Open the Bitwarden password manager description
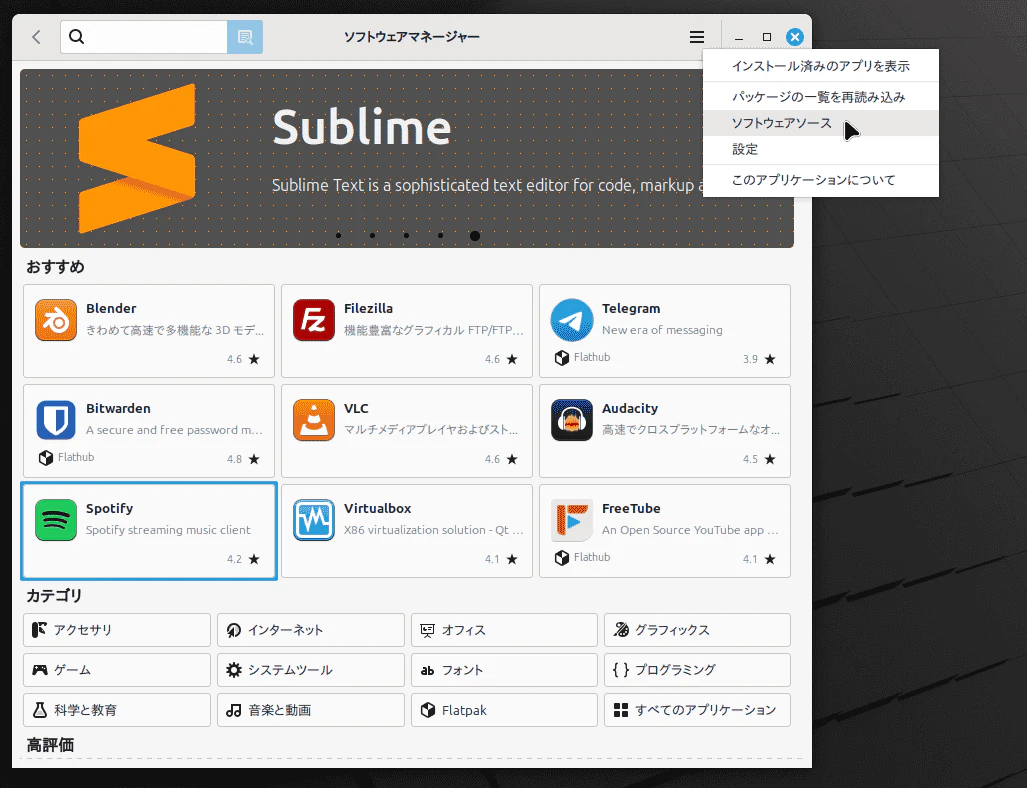Viewport: 1027px width, 788px height. point(174,430)
